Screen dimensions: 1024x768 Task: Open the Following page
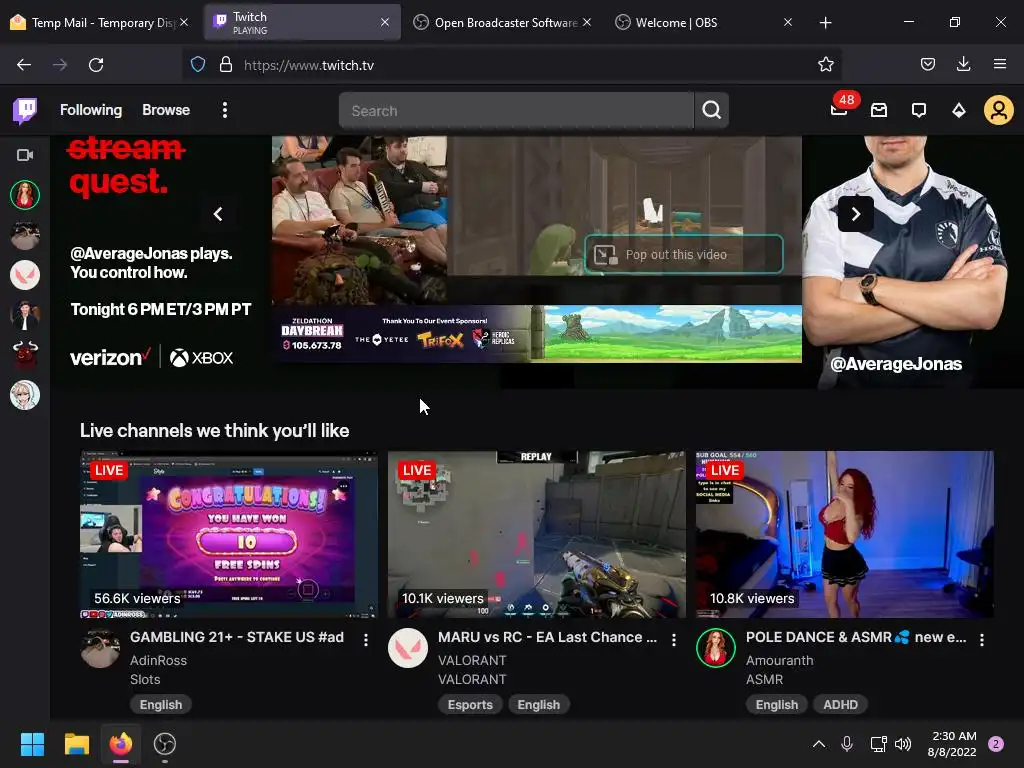91,110
